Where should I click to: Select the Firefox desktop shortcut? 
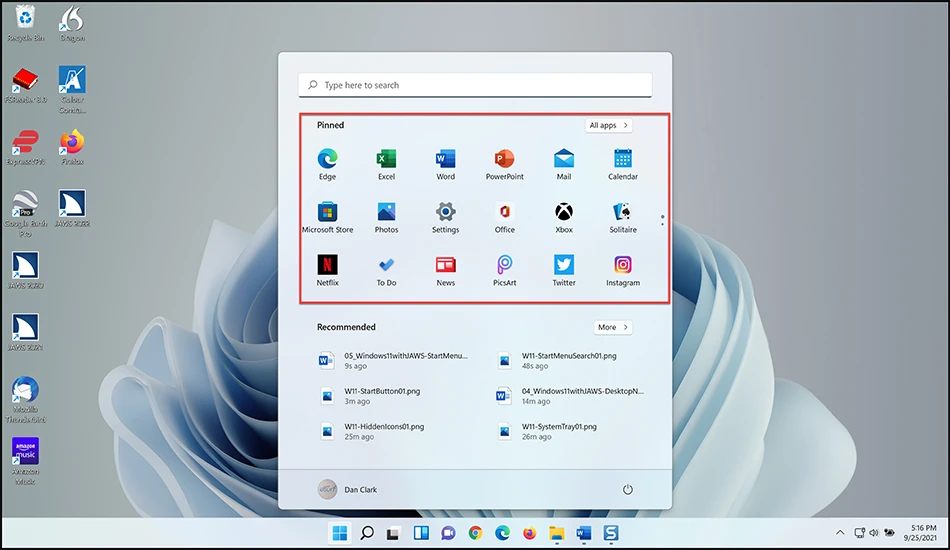[x=72, y=147]
